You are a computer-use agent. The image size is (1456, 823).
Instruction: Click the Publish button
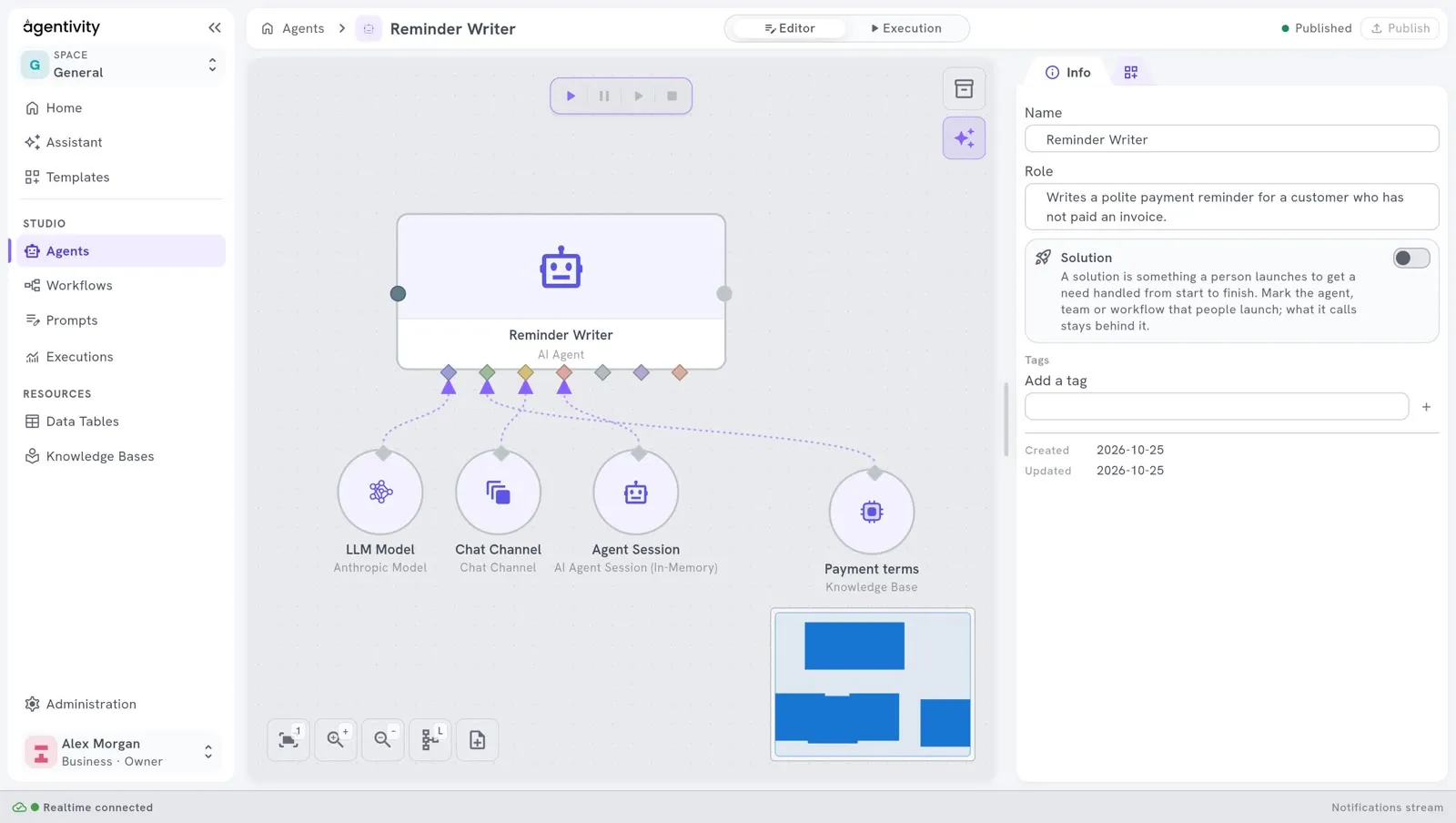click(1400, 28)
